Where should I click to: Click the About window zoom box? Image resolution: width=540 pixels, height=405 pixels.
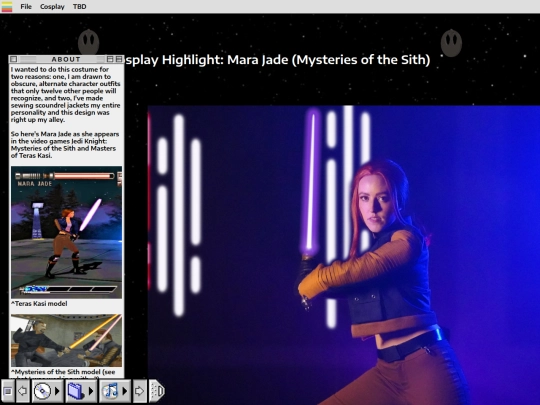[x=110, y=59]
